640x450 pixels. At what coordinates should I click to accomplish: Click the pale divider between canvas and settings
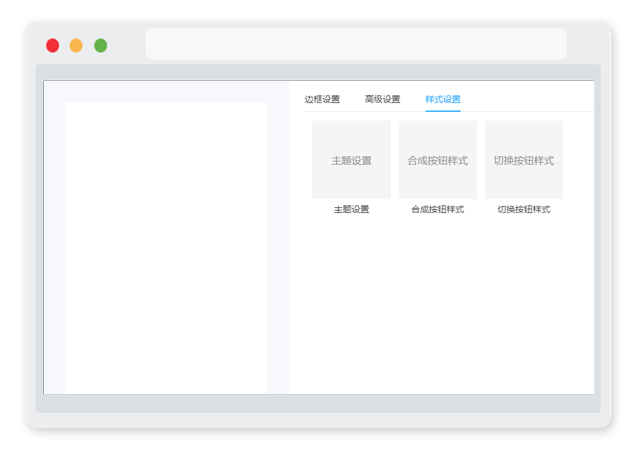[x=278, y=237]
